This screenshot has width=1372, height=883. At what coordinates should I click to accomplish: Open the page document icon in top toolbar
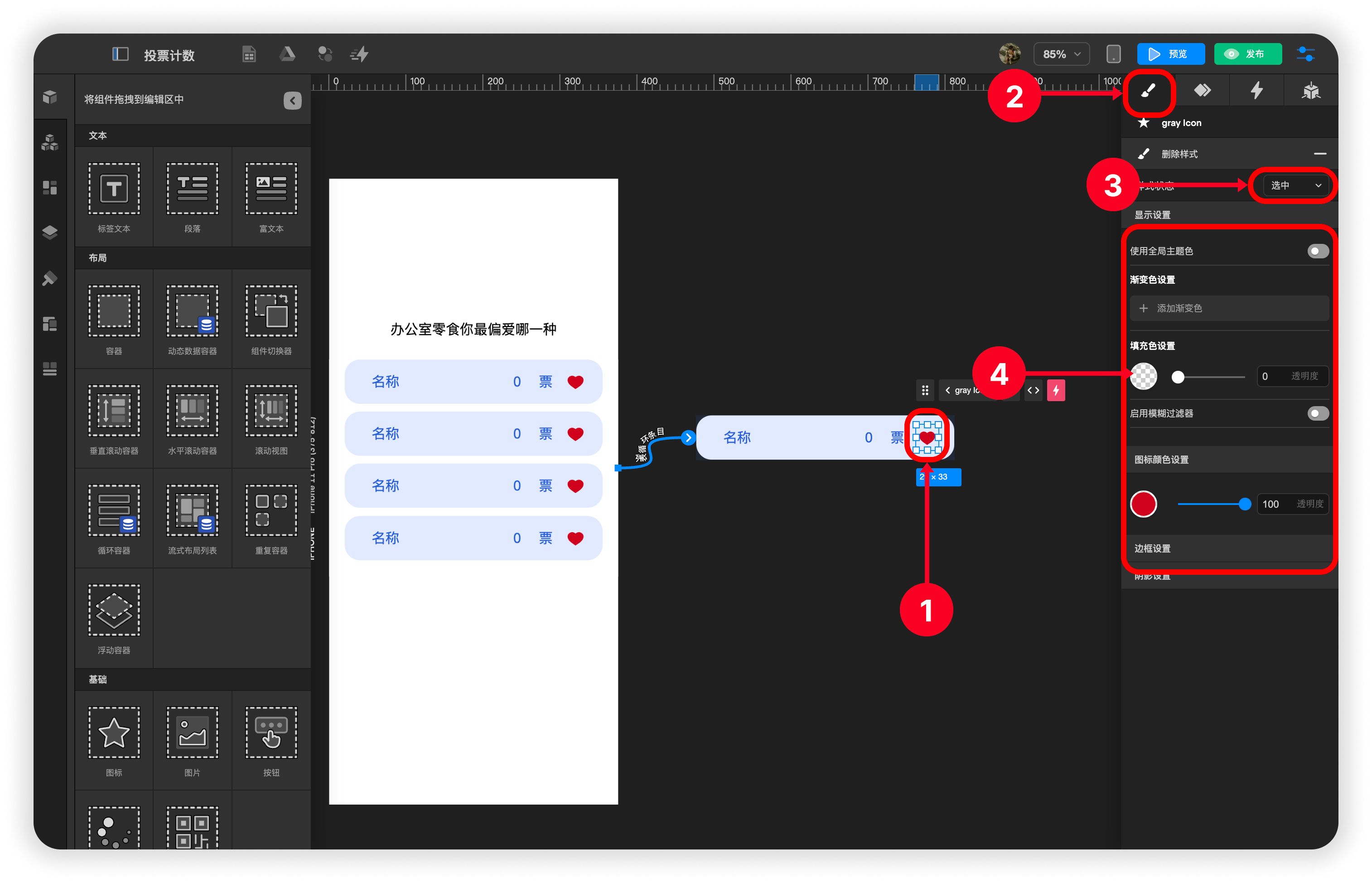click(x=249, y=54)
